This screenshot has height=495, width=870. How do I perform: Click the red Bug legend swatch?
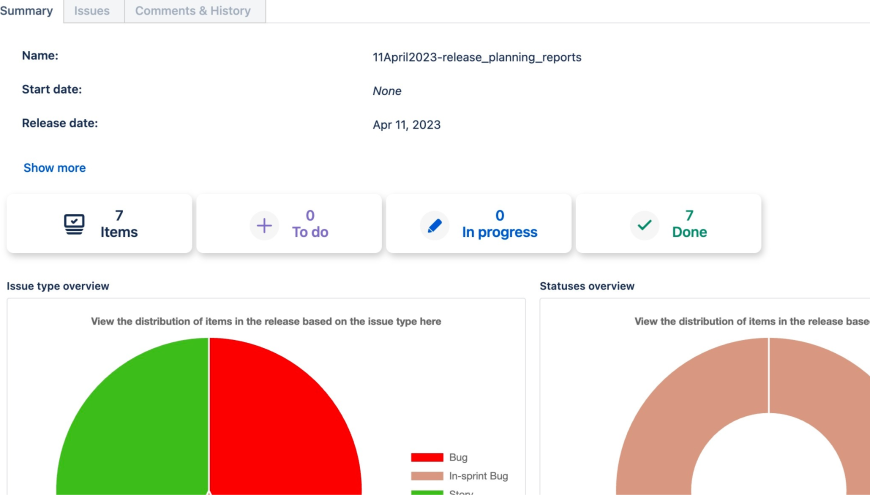[x=427, y=457]
